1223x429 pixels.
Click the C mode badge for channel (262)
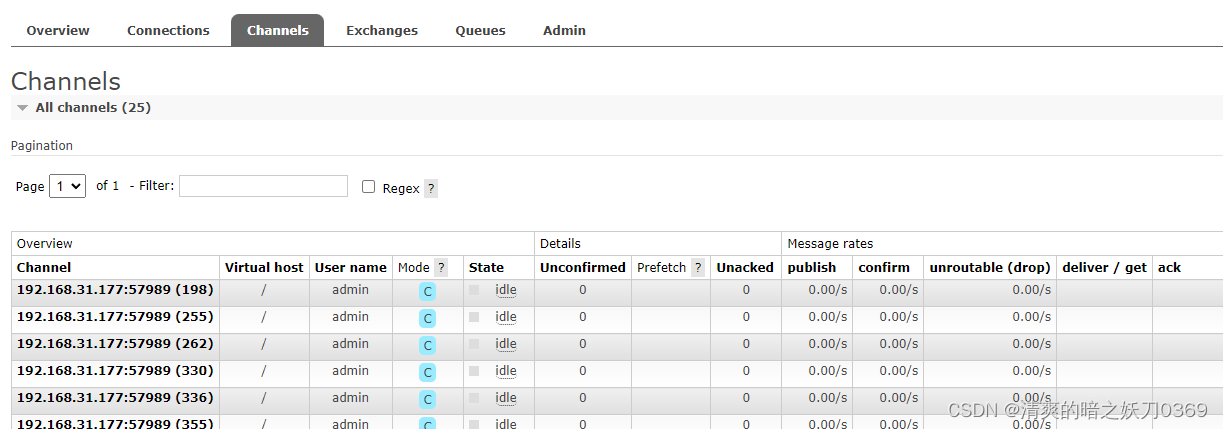(428, 346)
